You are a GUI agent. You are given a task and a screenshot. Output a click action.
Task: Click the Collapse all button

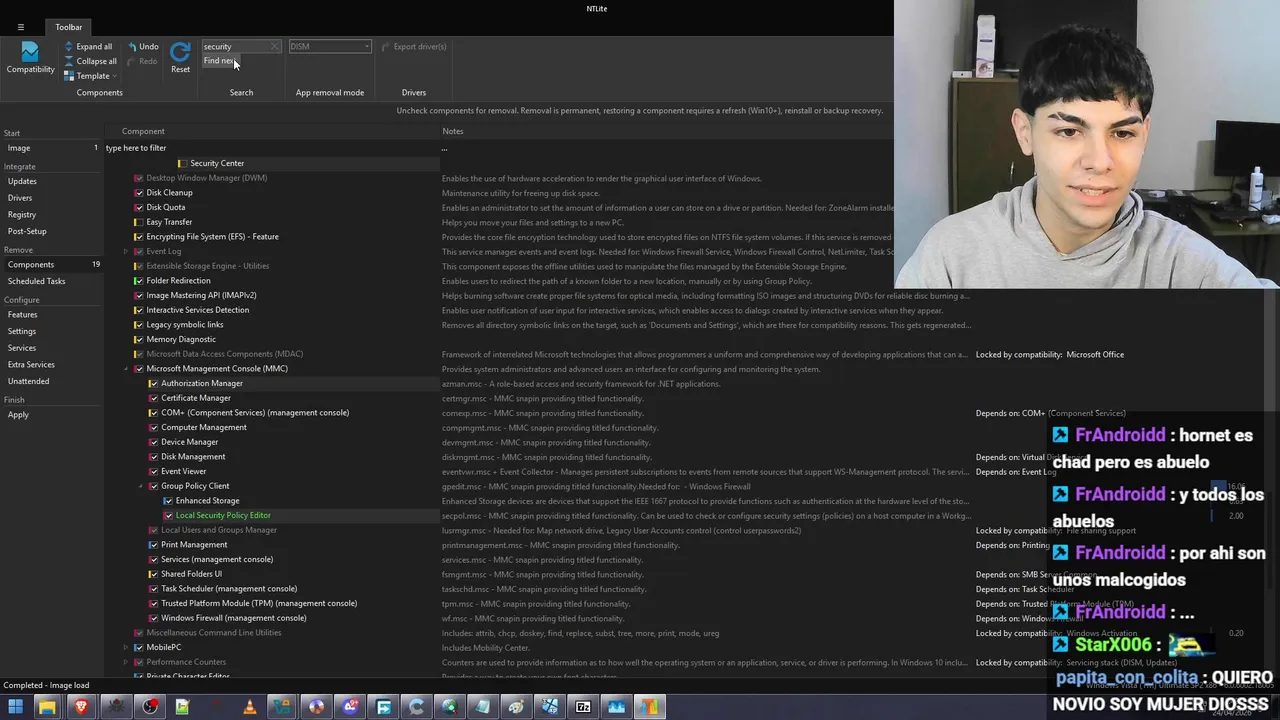point(90,61)
